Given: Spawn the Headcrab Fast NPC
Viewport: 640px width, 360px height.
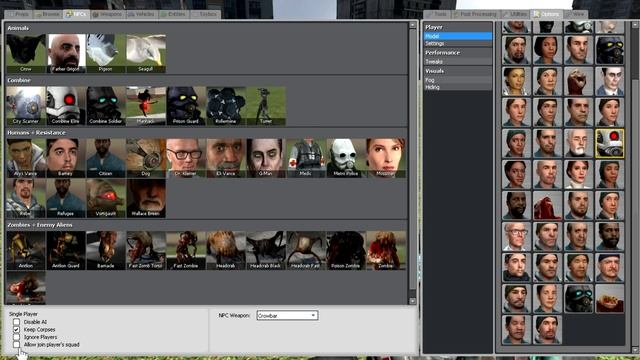Looking at the screenshot, I should 306,250.
